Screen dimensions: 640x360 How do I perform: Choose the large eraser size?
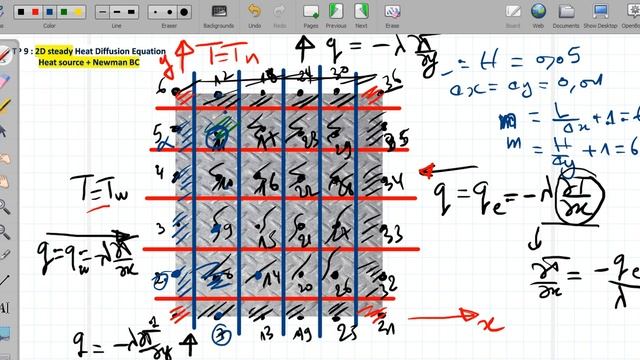click(184, 12)
